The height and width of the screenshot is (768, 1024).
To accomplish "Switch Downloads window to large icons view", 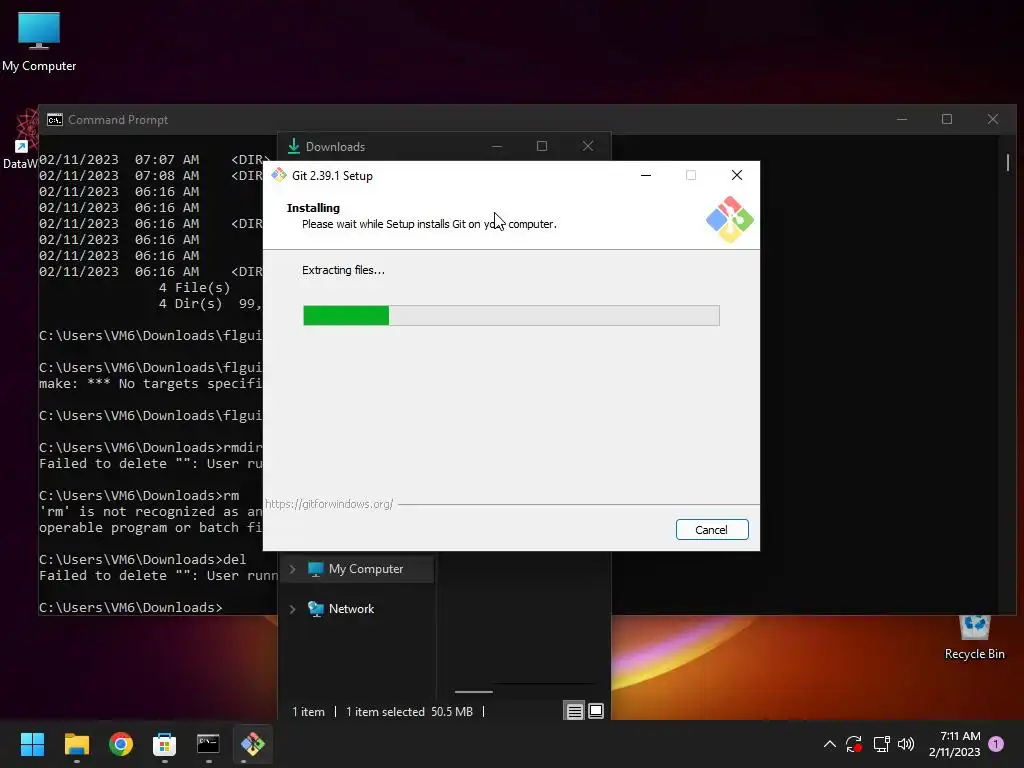I will tap(596, 711).
